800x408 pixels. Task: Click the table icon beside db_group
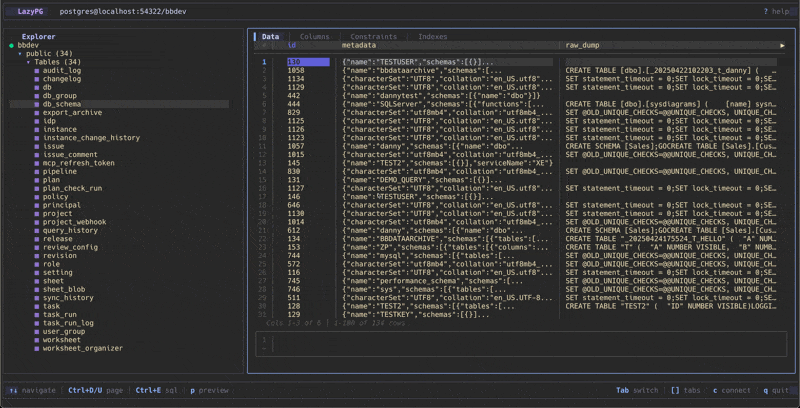[37, 96]
